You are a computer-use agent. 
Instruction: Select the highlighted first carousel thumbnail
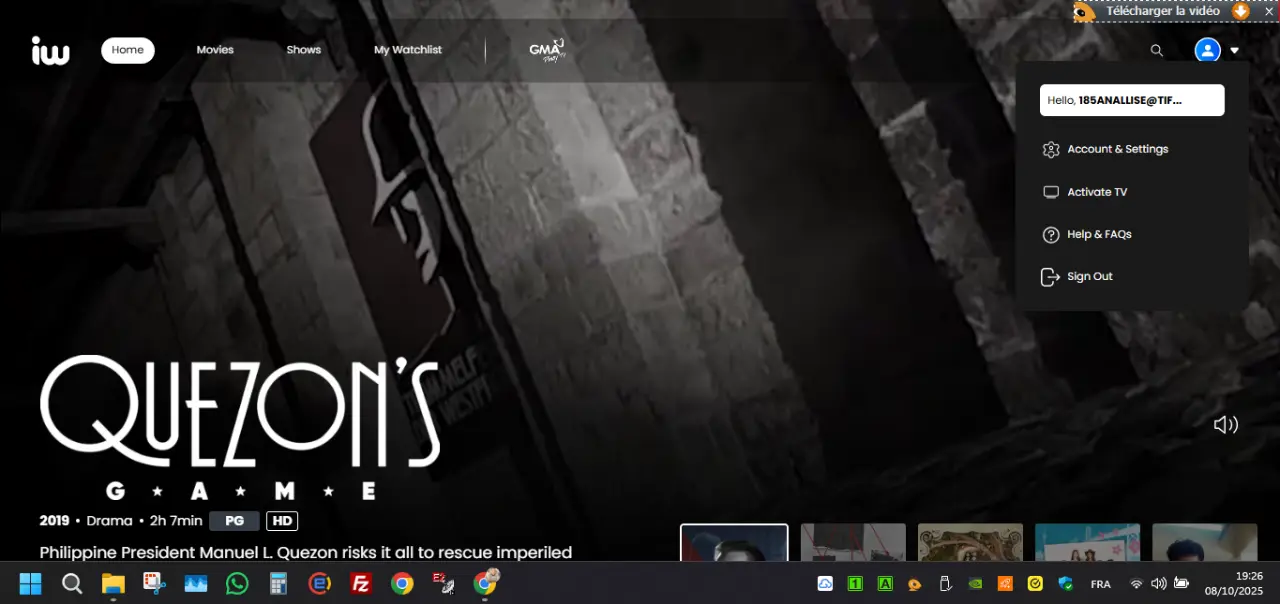tap(734, 542)
